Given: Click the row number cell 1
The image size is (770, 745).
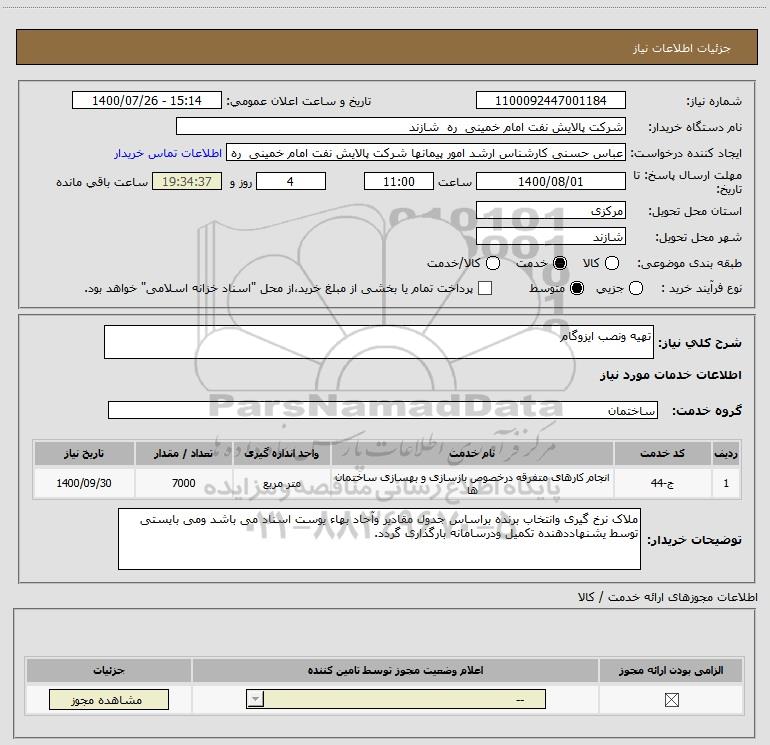Looking at the screenshot, I should point(726,483).
